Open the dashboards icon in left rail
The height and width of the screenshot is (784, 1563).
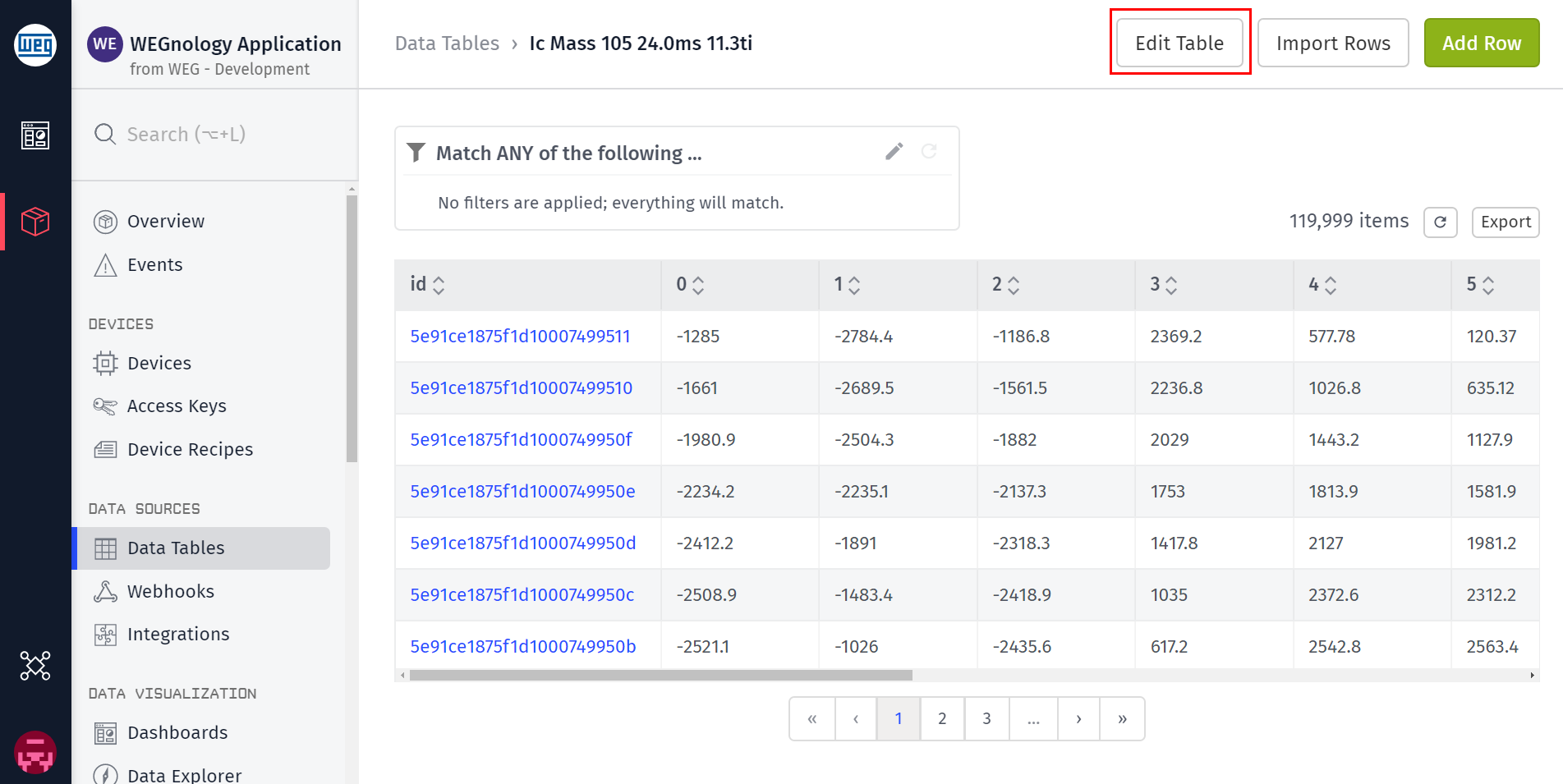click(x=35, y=135)
